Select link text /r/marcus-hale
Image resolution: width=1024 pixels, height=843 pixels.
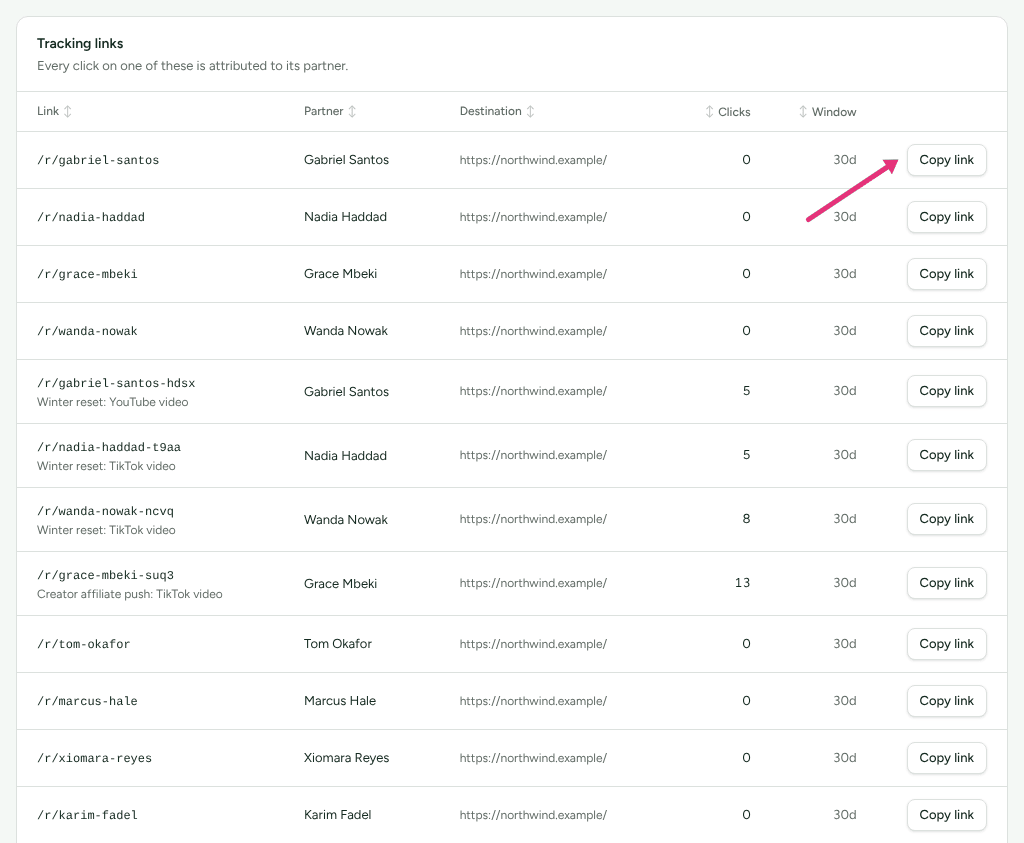[88, 701]
